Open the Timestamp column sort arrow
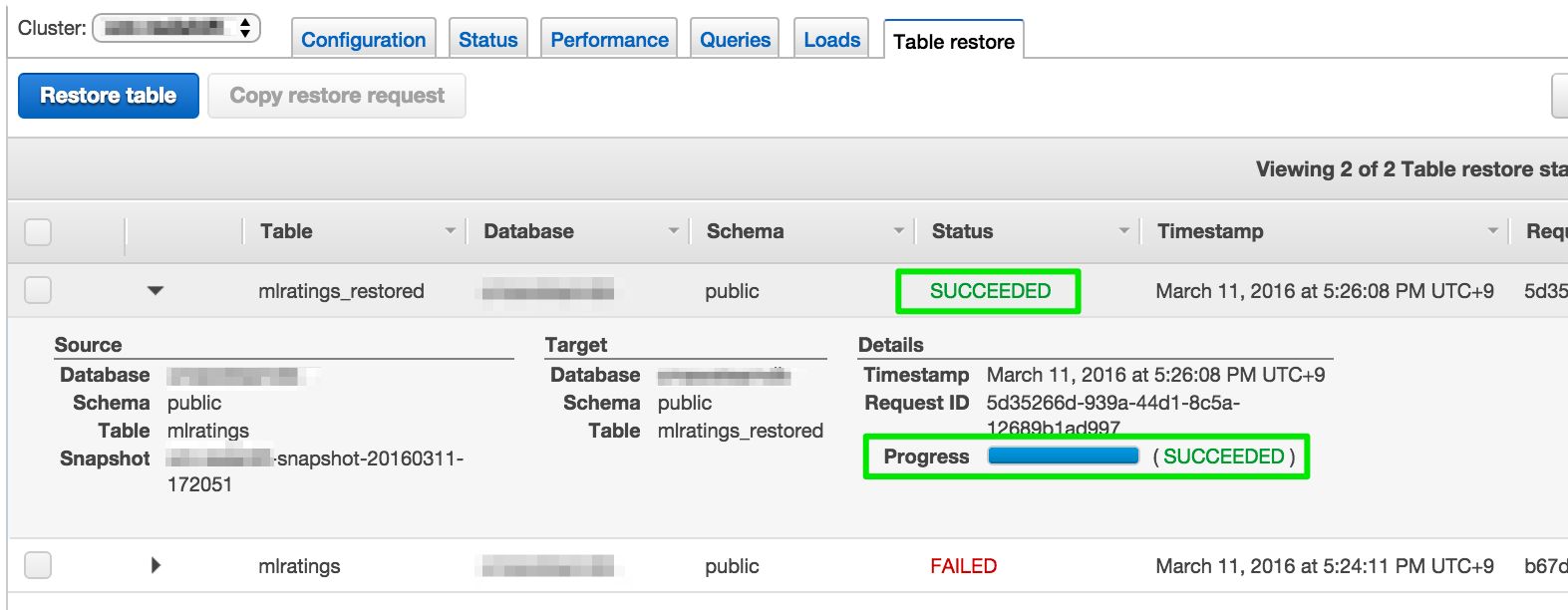 click(1492, 231)
